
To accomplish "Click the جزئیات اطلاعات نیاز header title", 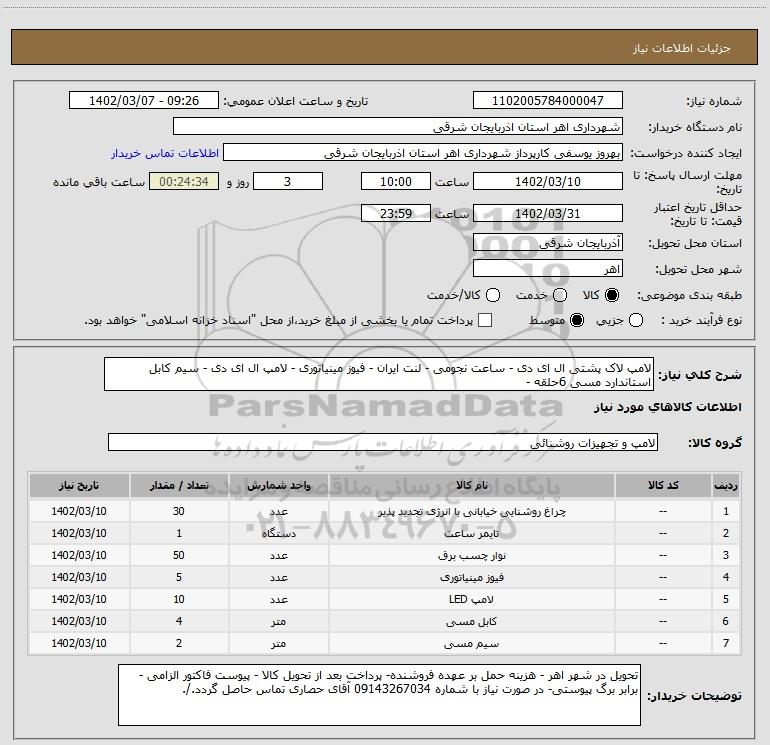I will [682, 48].
